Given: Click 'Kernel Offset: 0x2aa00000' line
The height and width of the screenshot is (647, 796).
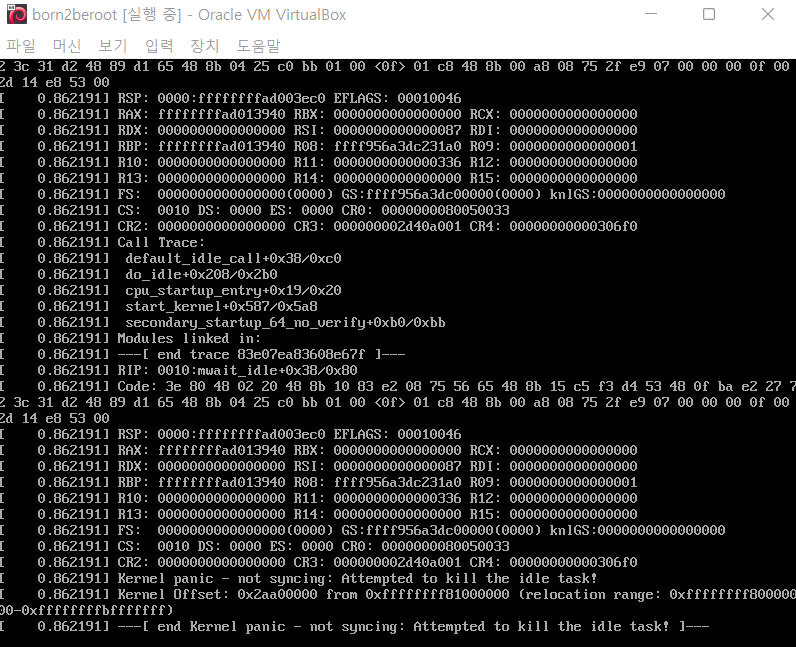Looking at the screenshot, I should pyautogui.click(x=398, y=595).
